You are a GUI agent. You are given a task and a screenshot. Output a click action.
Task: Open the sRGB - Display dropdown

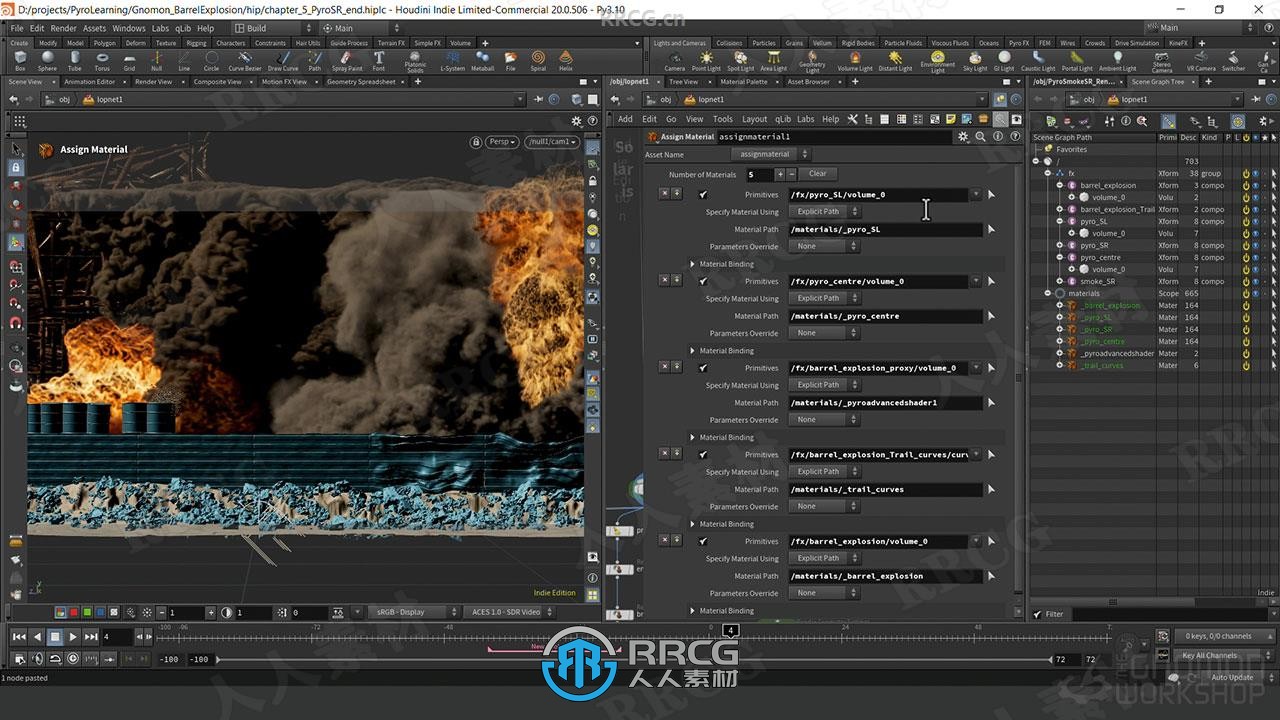coord(412,612)
